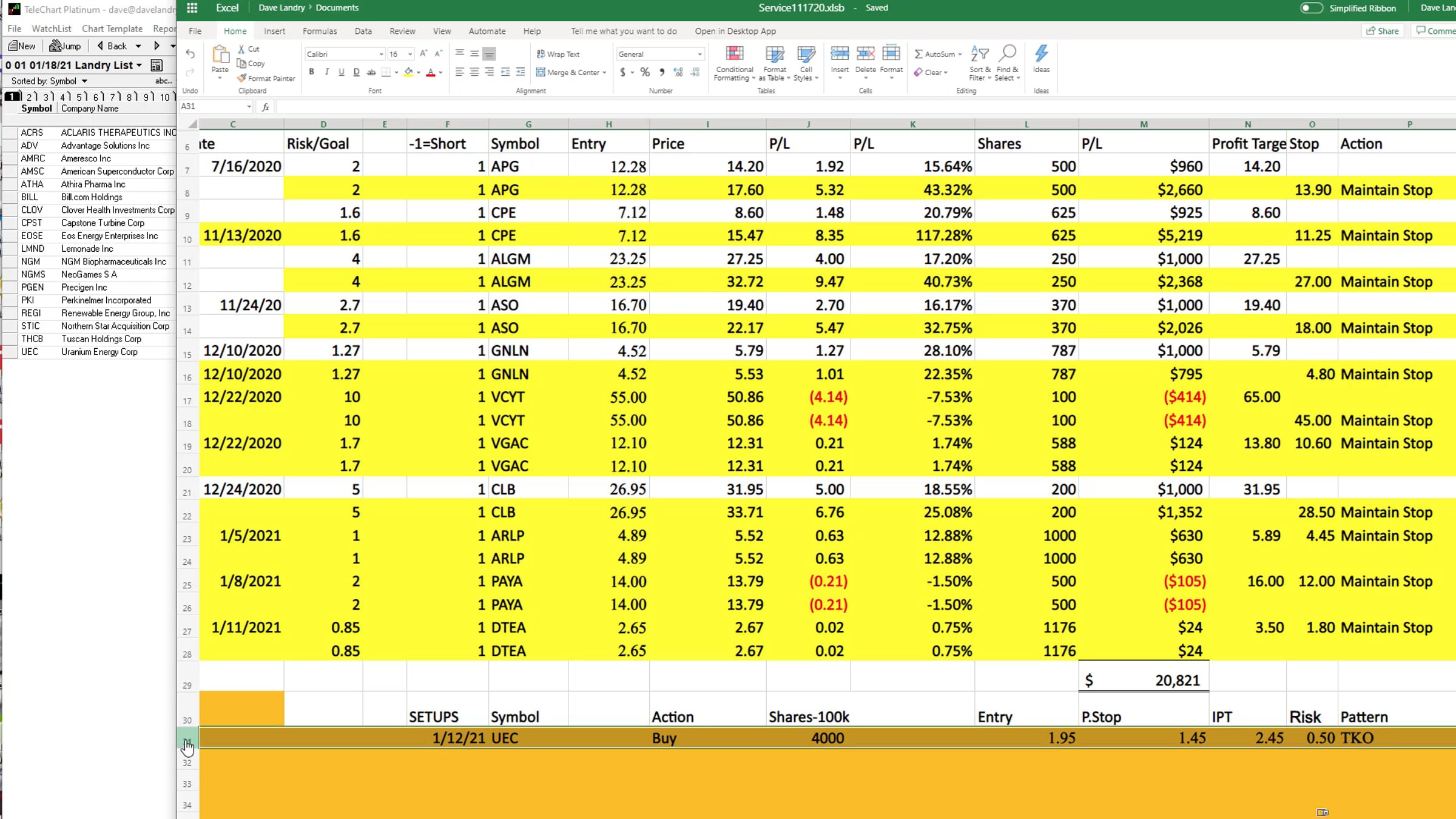Expand the Merge & Center options
The image size is (1456, 819).
click(x=604, y=72)
